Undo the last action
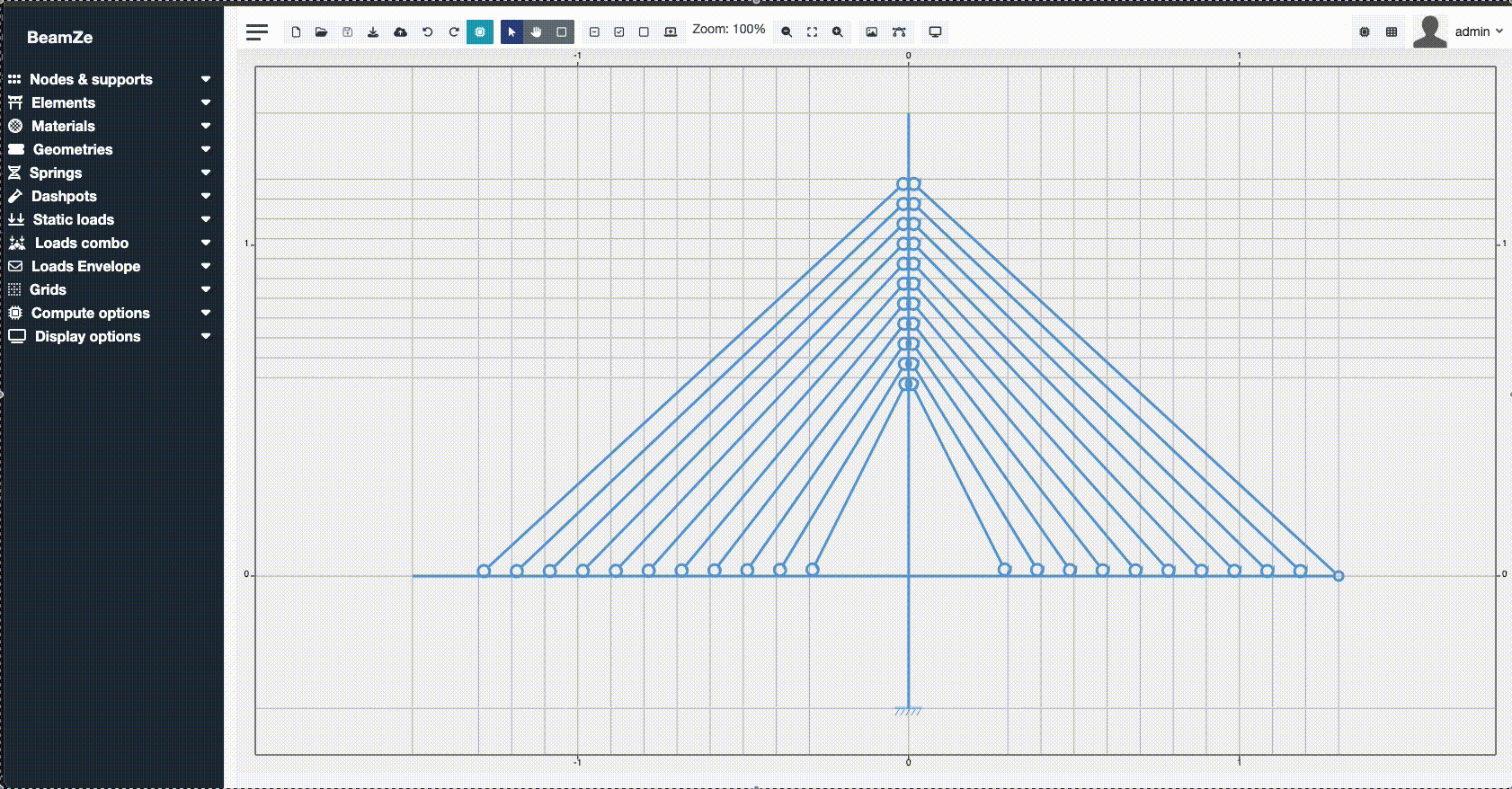The height and width of the screenshot is (789, 1512). coord(428,32)
